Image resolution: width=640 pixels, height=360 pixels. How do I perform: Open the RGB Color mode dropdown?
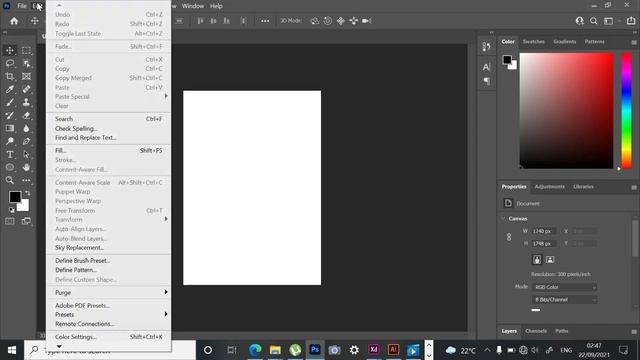pyautogui.click(x=564, y=287)
